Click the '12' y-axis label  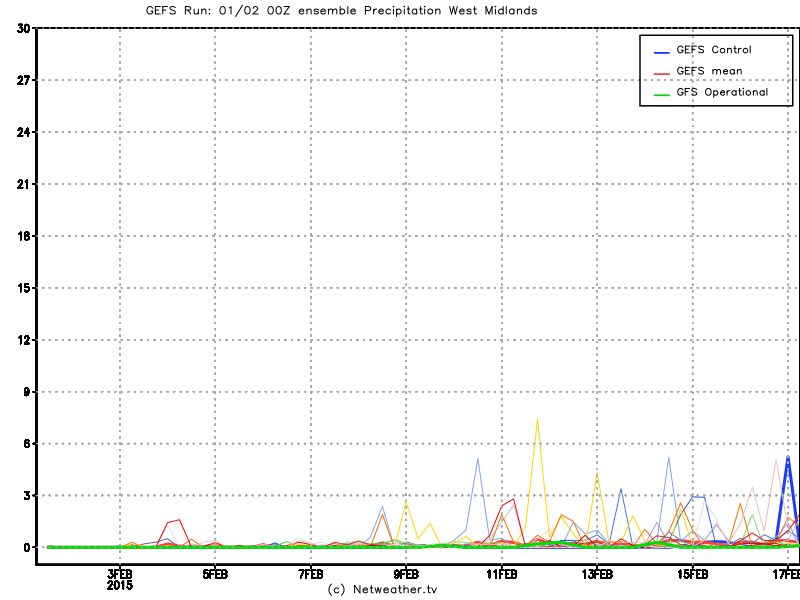tap(23, 340)
